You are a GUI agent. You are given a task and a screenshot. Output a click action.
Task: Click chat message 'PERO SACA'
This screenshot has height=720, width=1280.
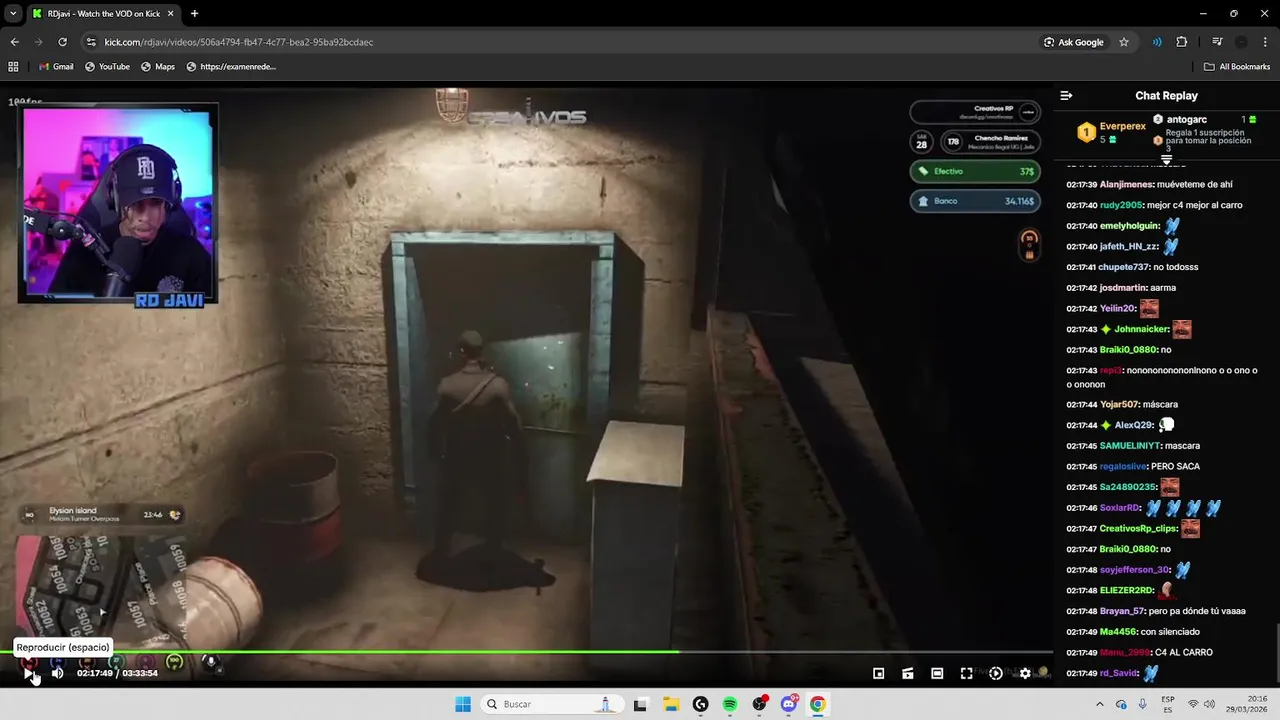[x=1175, y=467]
